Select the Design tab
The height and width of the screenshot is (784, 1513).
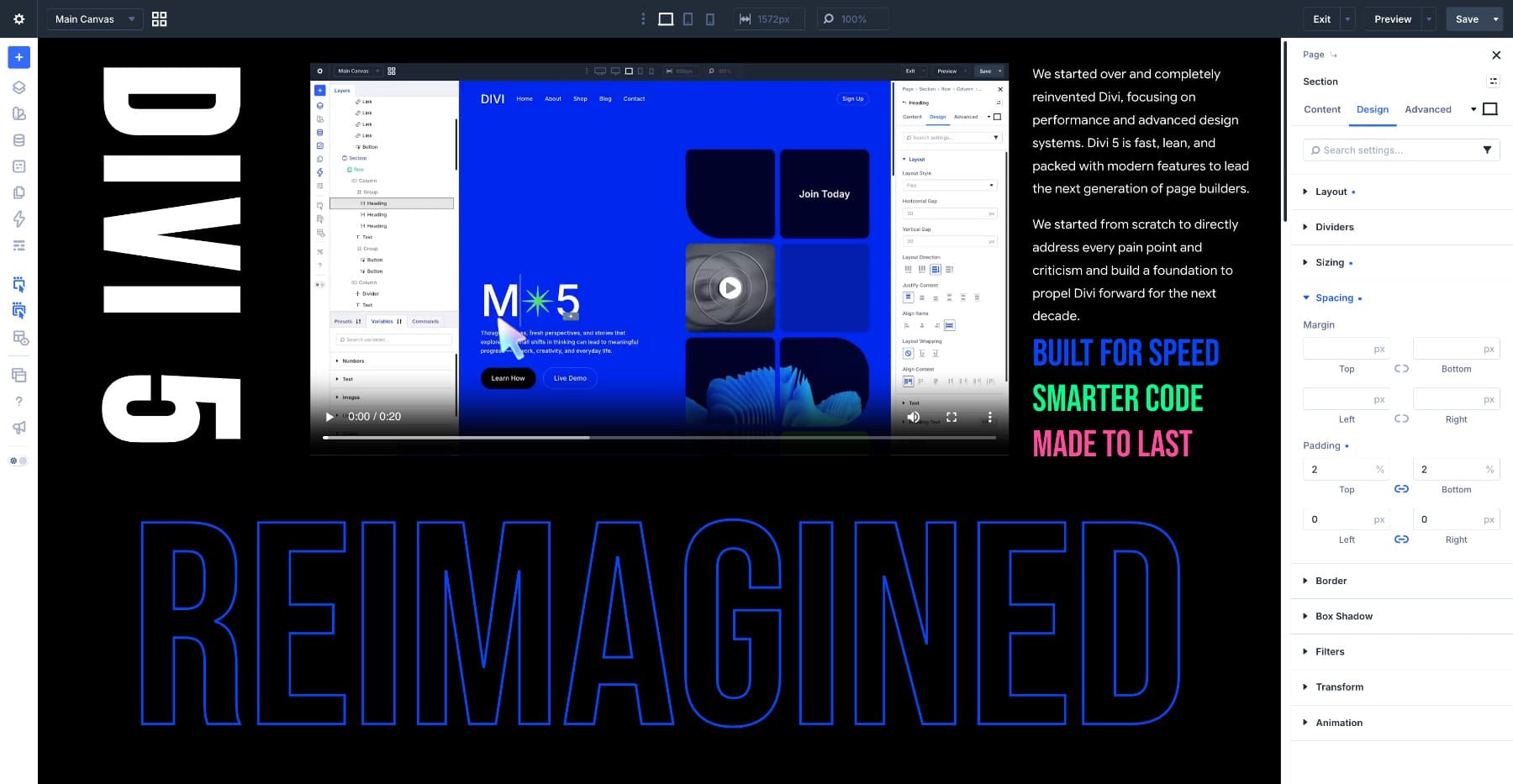tap(1372, 109)
